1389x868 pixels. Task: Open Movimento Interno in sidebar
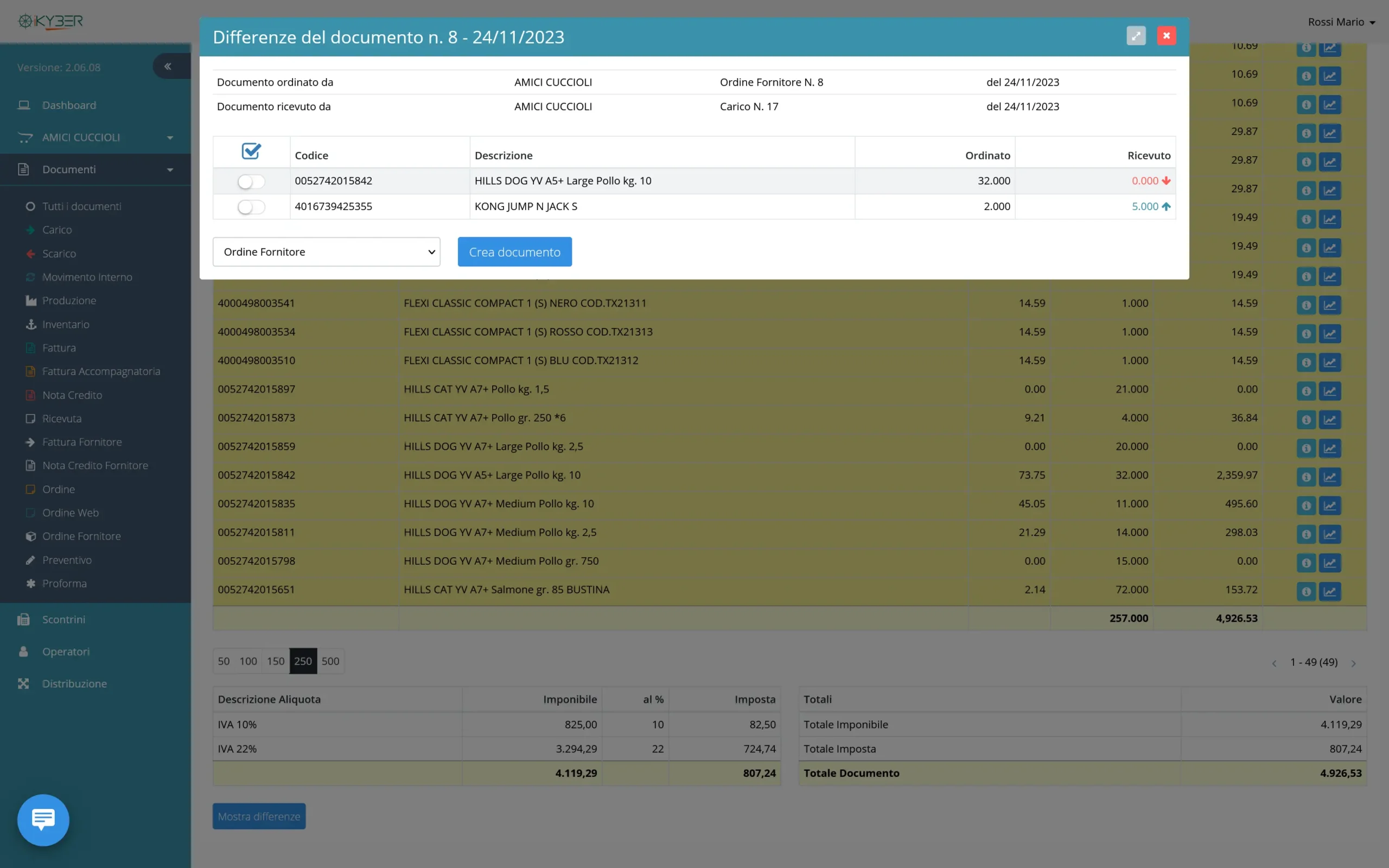87,277
